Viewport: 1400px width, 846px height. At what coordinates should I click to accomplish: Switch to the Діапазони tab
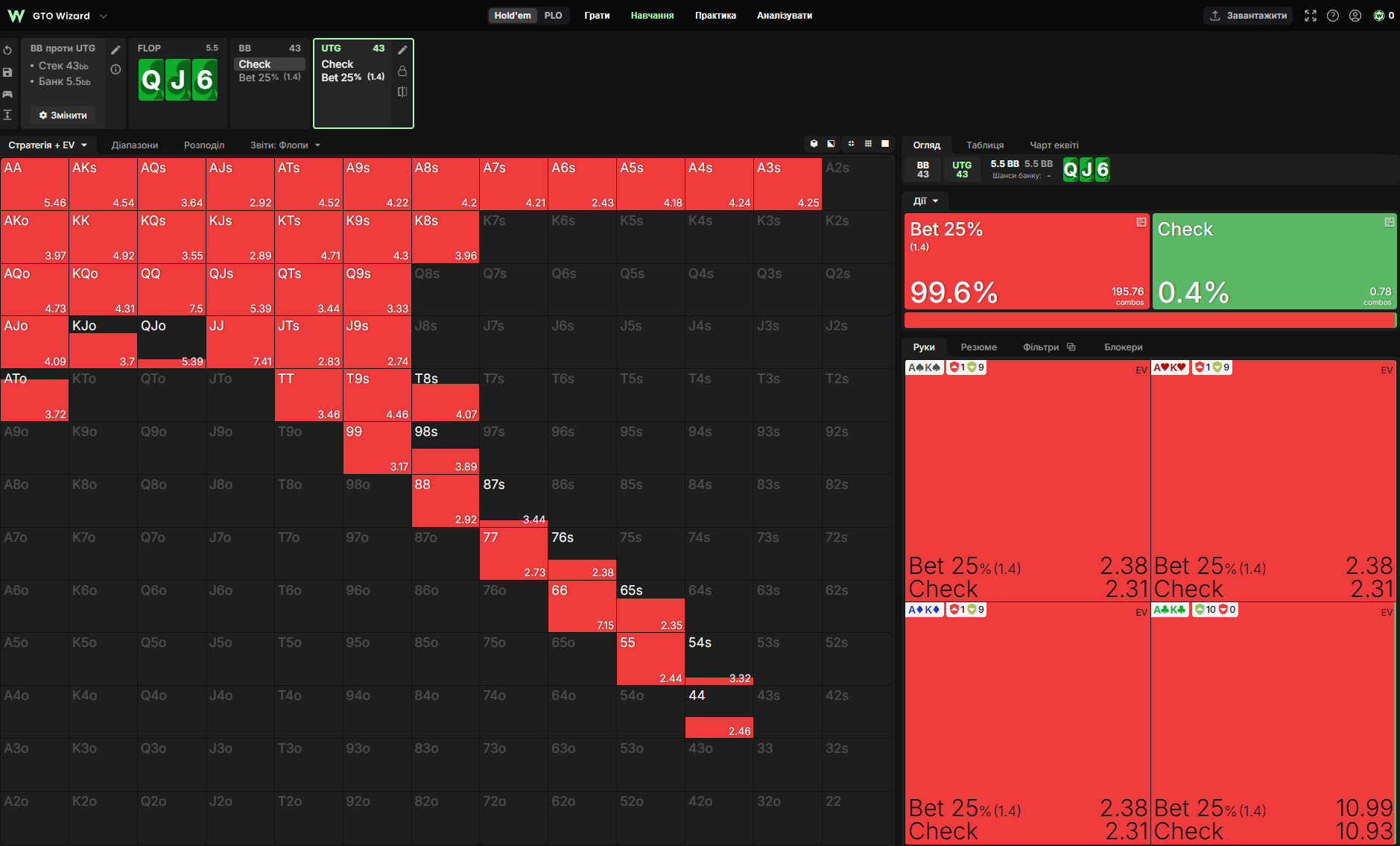(x=135, y=145)
